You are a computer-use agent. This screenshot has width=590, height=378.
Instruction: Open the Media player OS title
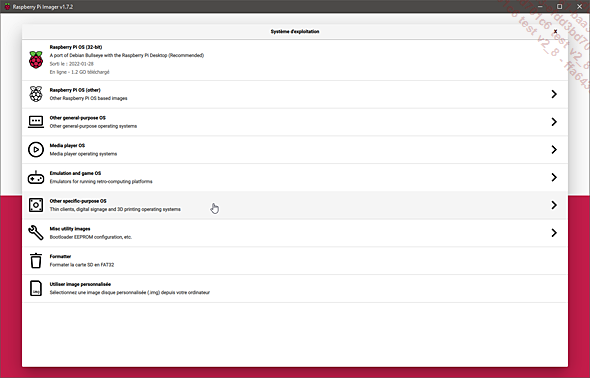pyautogui.click(x=67, y=146)
